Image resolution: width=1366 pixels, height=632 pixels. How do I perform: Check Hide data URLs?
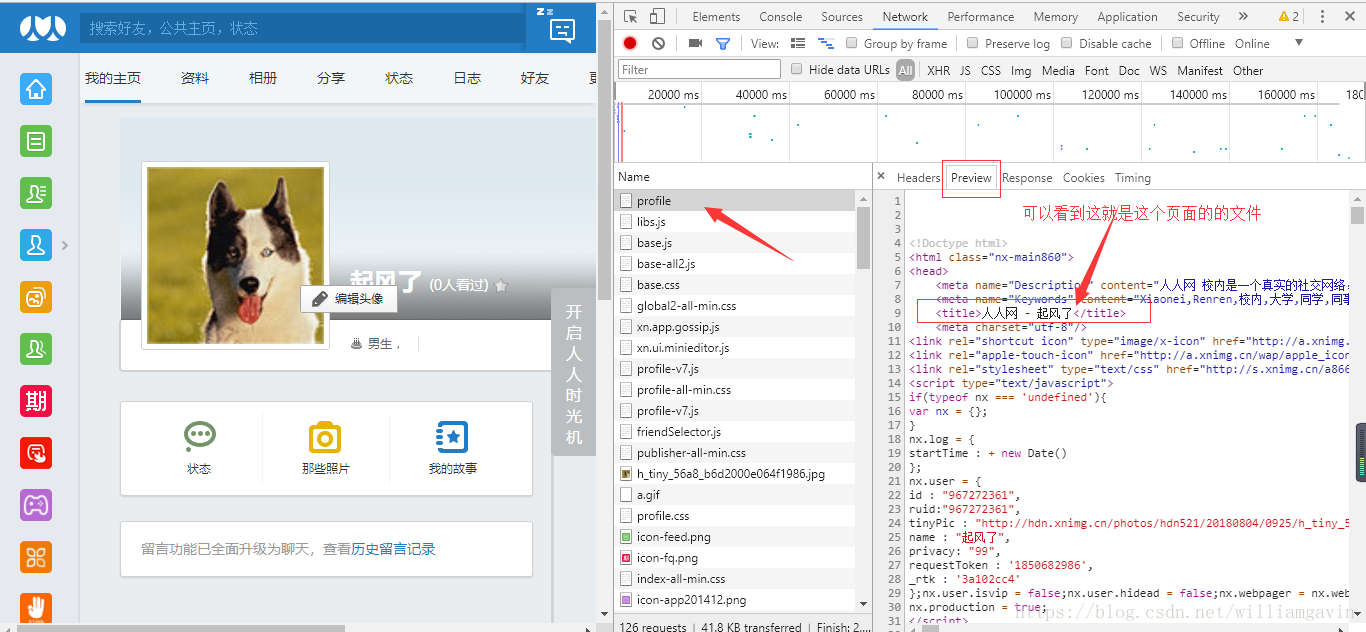tap(797, 69)
